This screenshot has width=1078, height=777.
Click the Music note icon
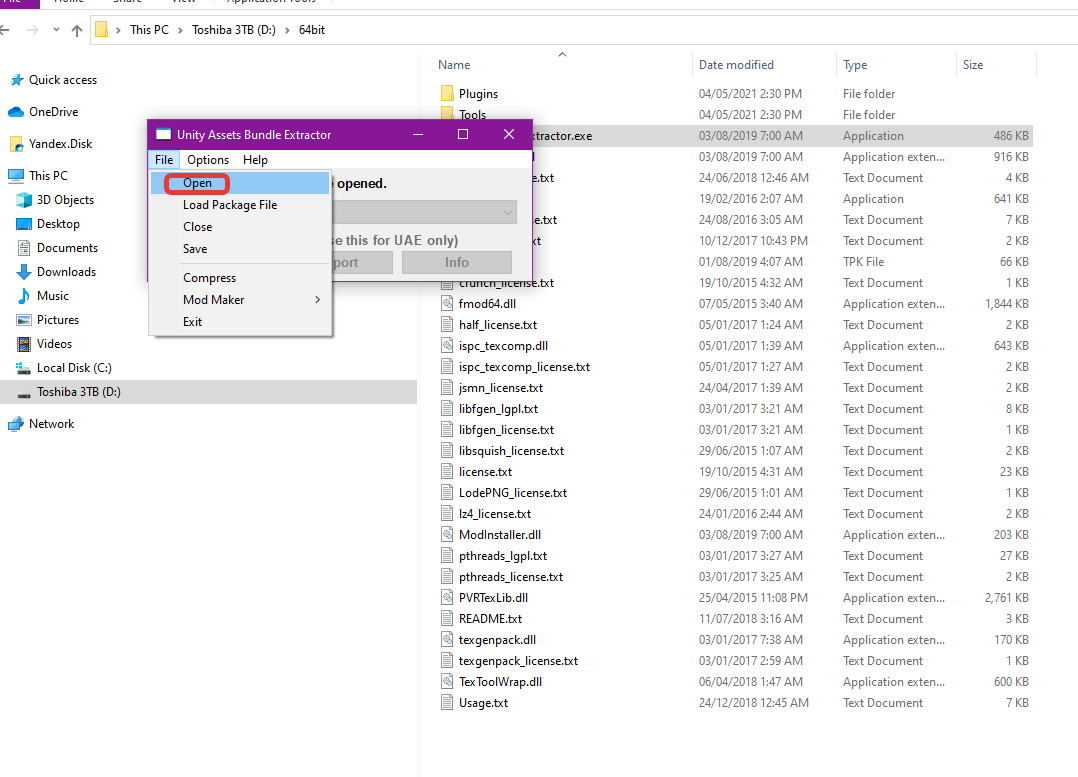24,296
